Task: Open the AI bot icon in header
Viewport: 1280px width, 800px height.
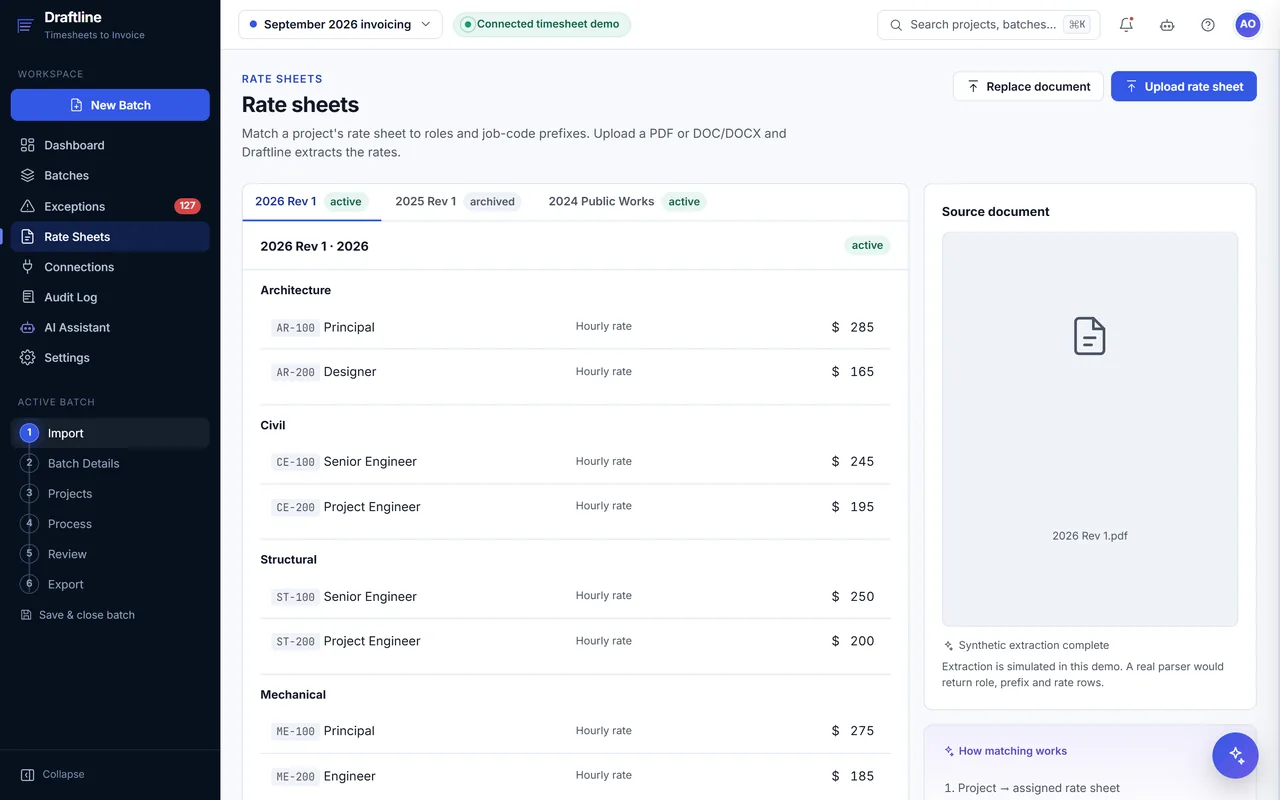Action: pyautogui.click(x=1167, y=25)
